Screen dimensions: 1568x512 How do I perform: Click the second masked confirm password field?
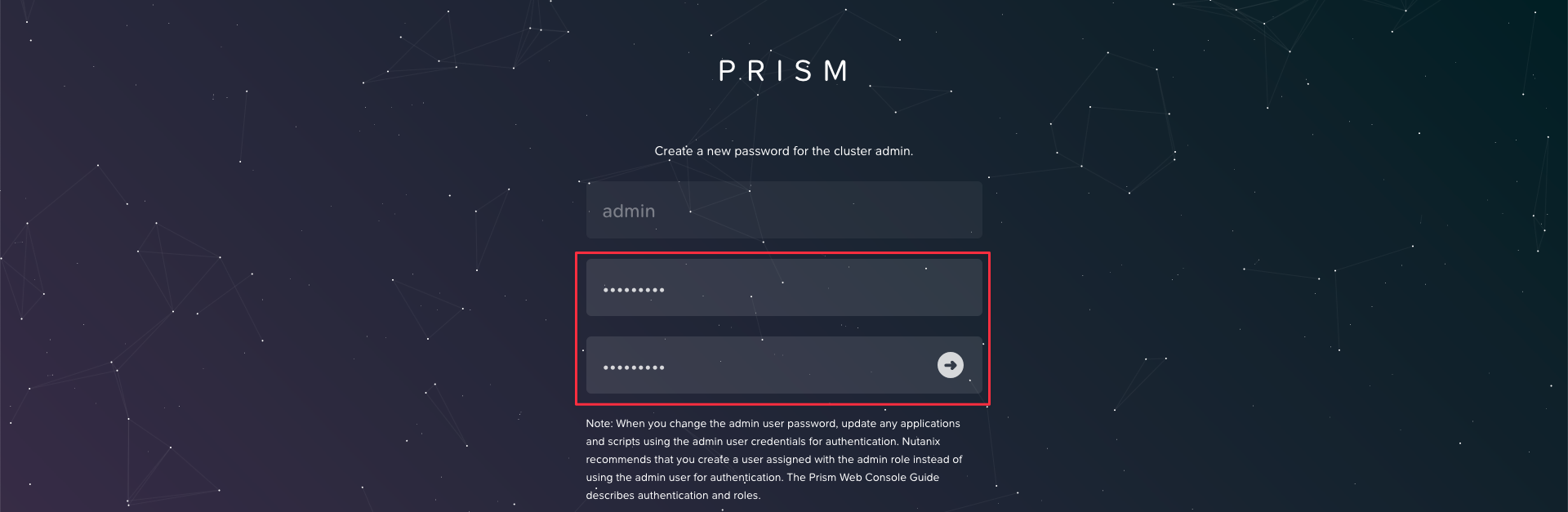coord(784,365)
